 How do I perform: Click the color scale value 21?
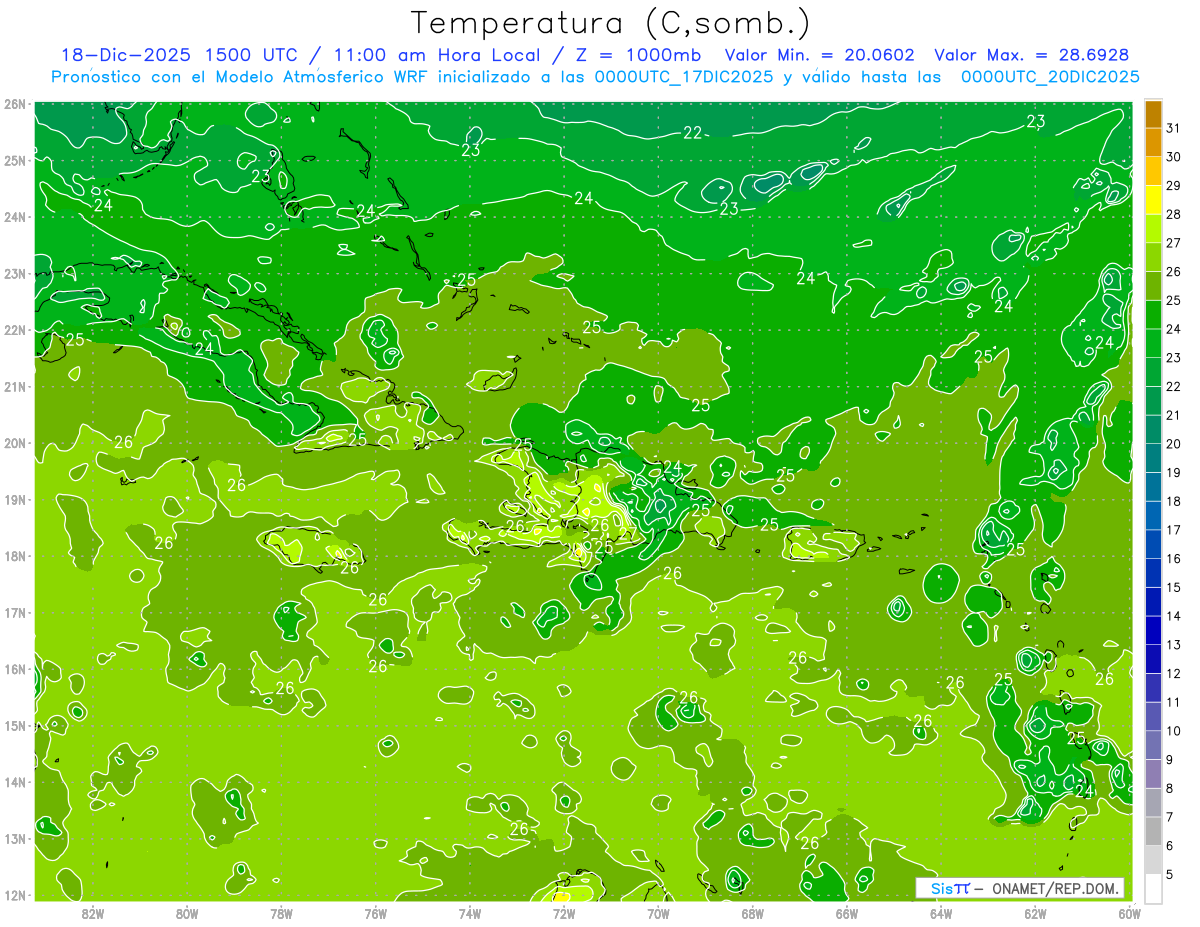tap(1174, 415)
